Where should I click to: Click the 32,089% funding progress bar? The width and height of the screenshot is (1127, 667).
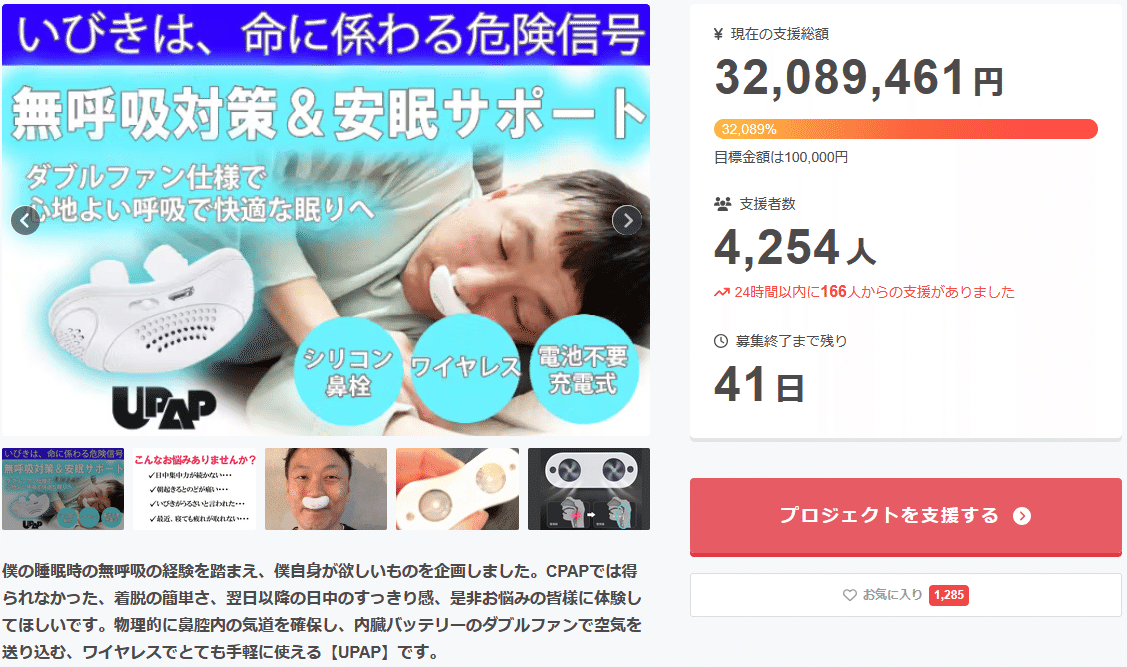(x=906, y=129)
